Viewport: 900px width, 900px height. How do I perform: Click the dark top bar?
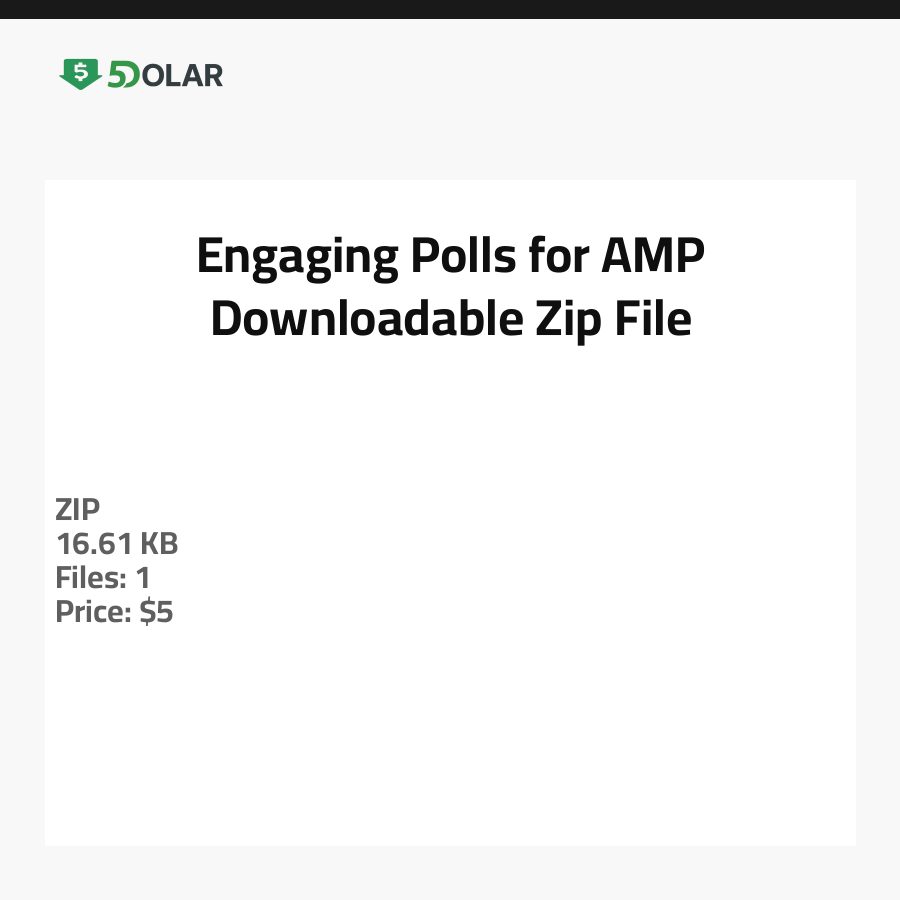pyautogui.click(x=450, y=9)
